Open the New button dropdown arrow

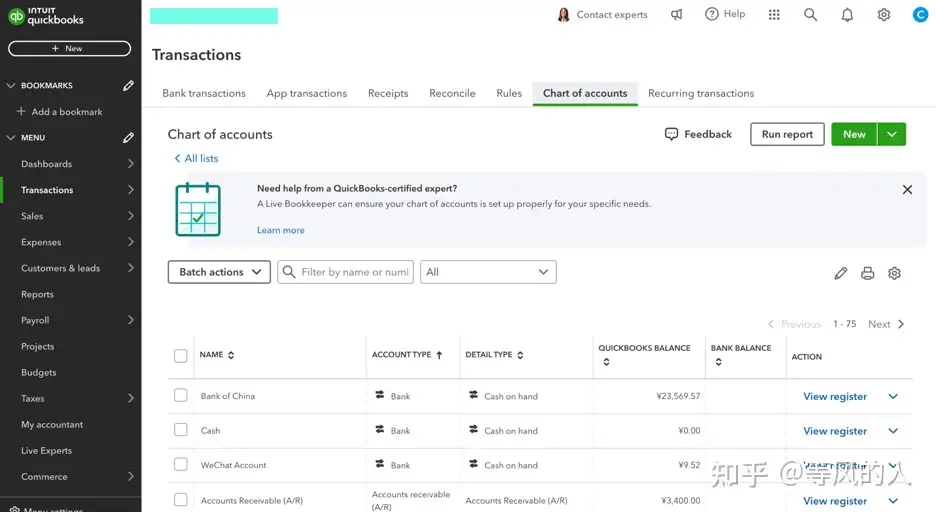[x=892, y=134]
